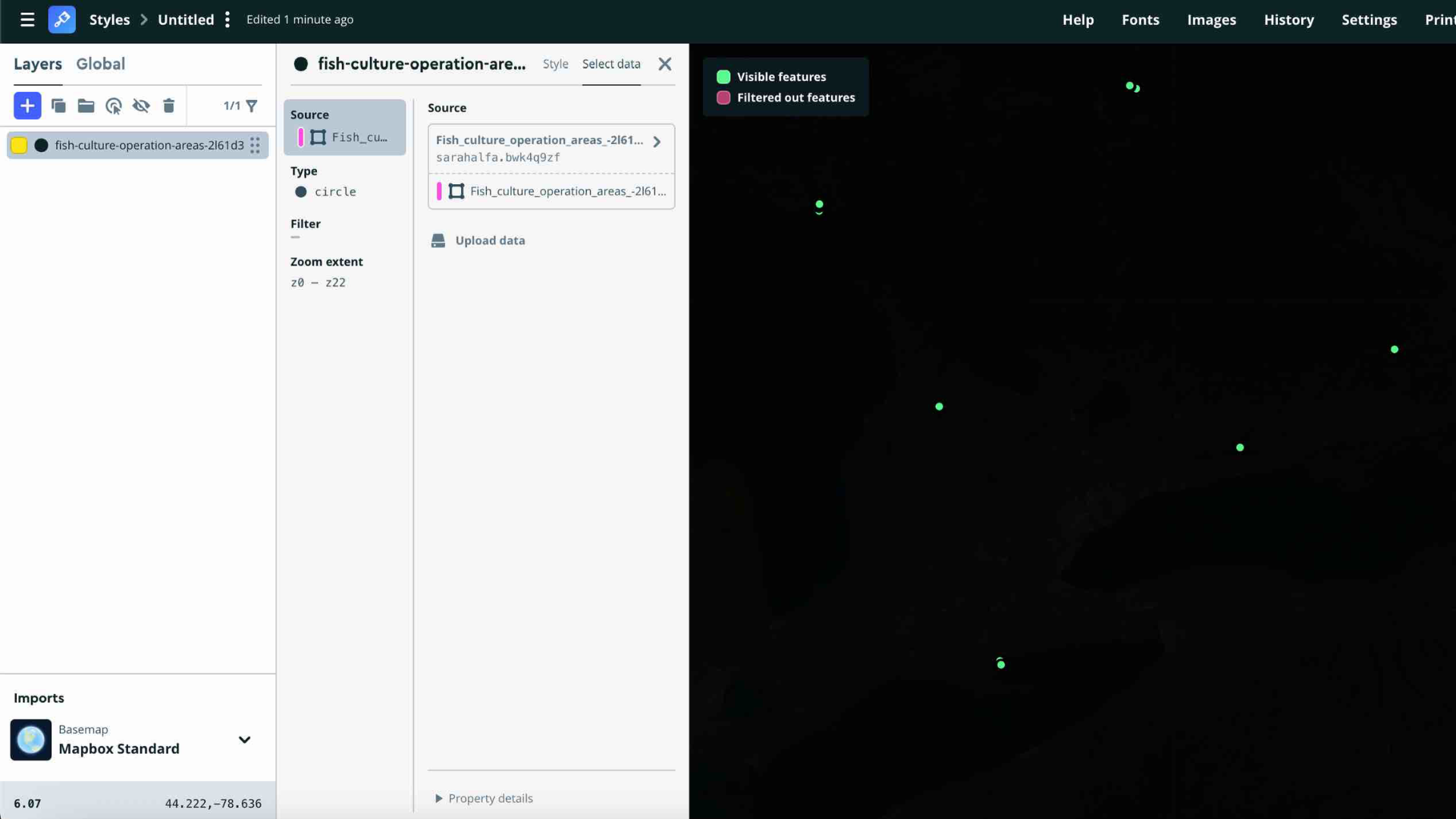Open the hamburger main menu

pyautogui.click(x=27, y=20)
